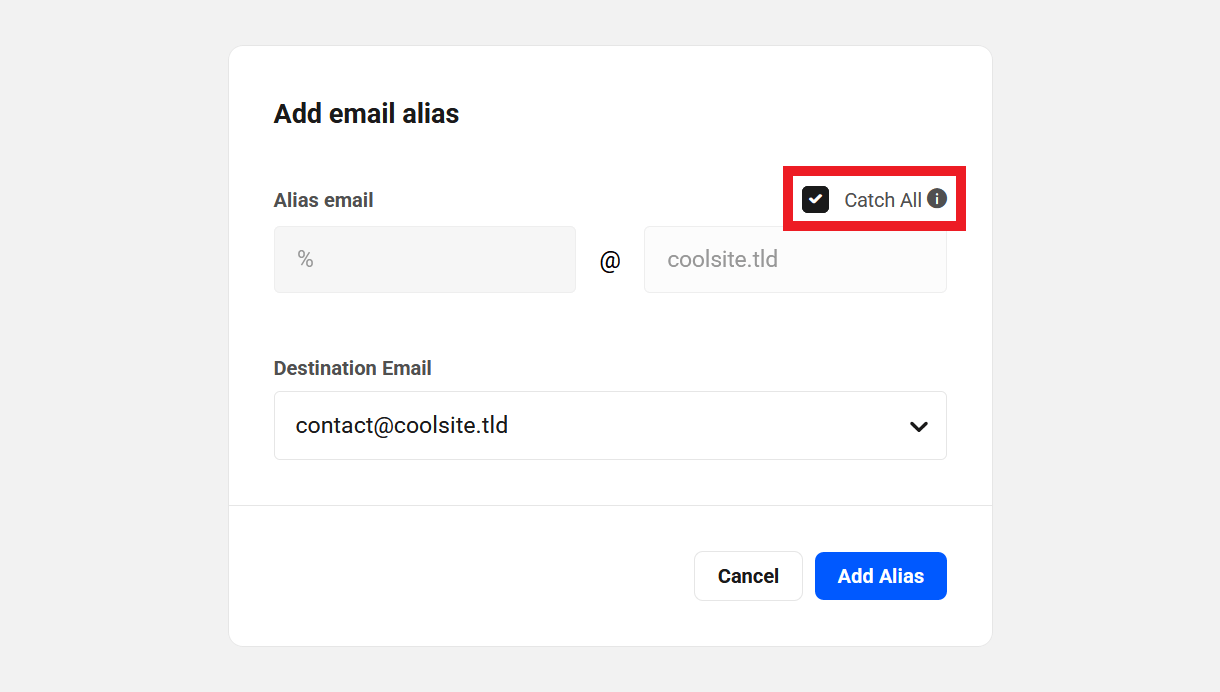Screen dimensions: 1220x692
Task: Click the @ symbol between fields
Action: [610, 261]
